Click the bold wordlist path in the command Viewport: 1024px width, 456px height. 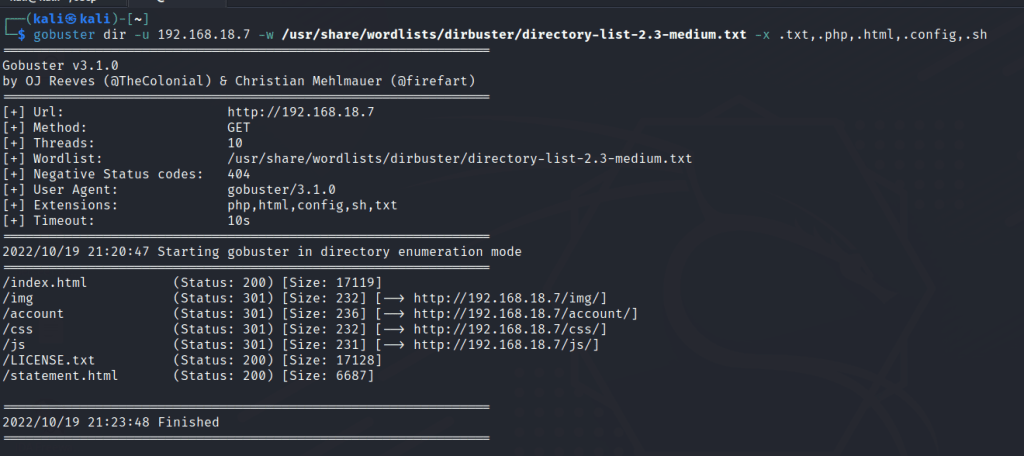[514, 34]
